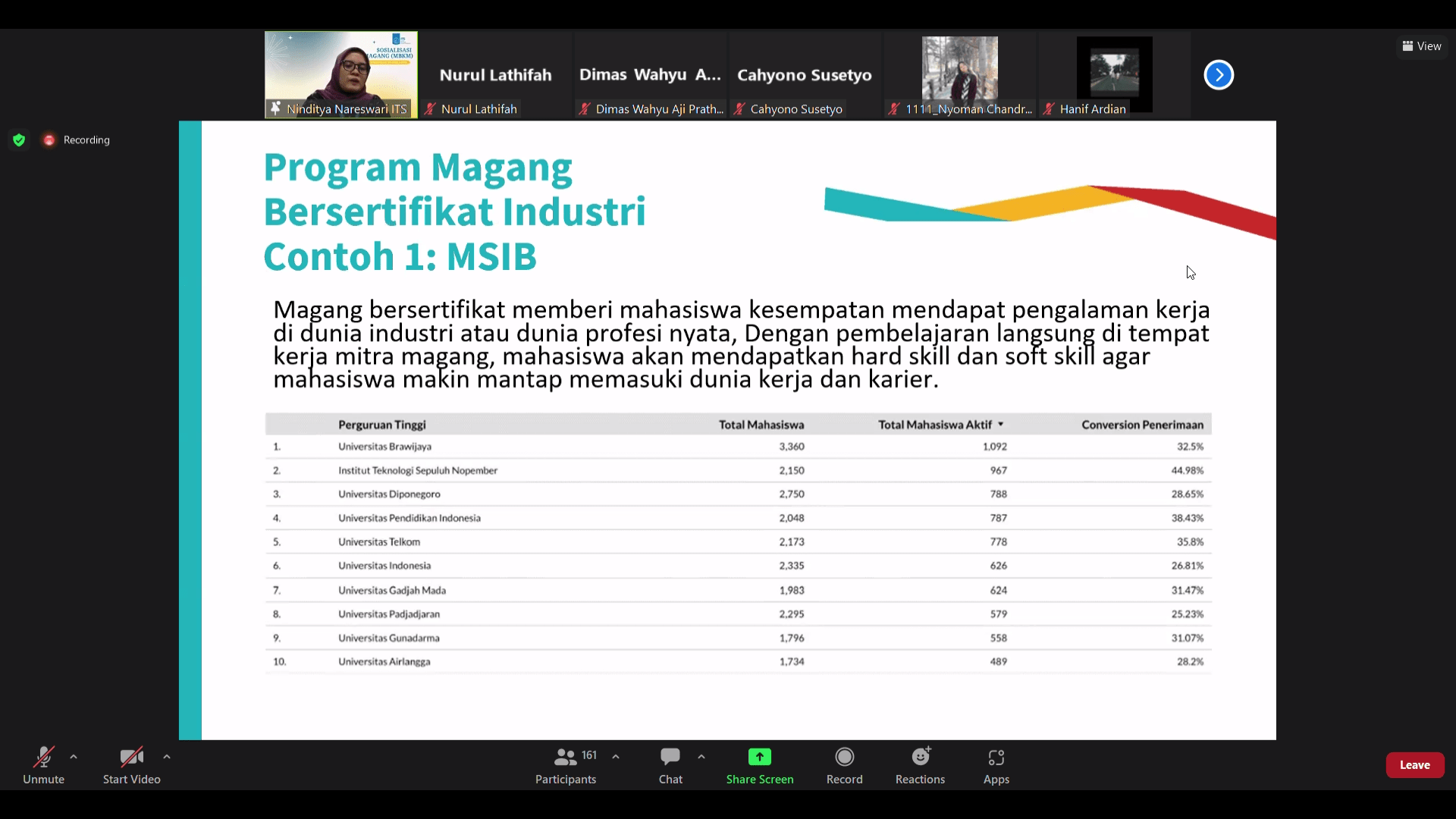Expand audio options caret beside Unmute
The width and height of the screenshot is (1456, 819).
coord(74,757)
